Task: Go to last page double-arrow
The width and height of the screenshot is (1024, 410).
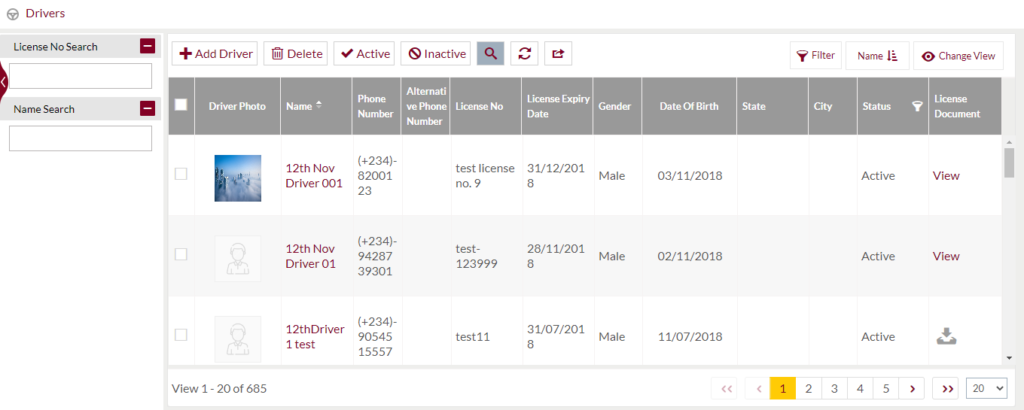Action: (946, 388)
